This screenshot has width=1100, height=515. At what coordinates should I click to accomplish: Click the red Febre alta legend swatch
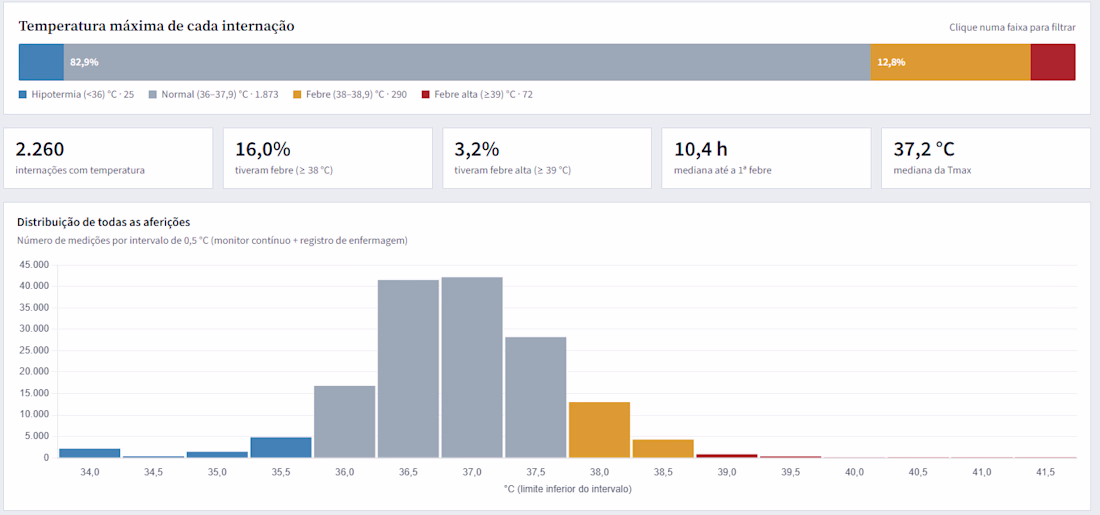(x=425, y=94)
